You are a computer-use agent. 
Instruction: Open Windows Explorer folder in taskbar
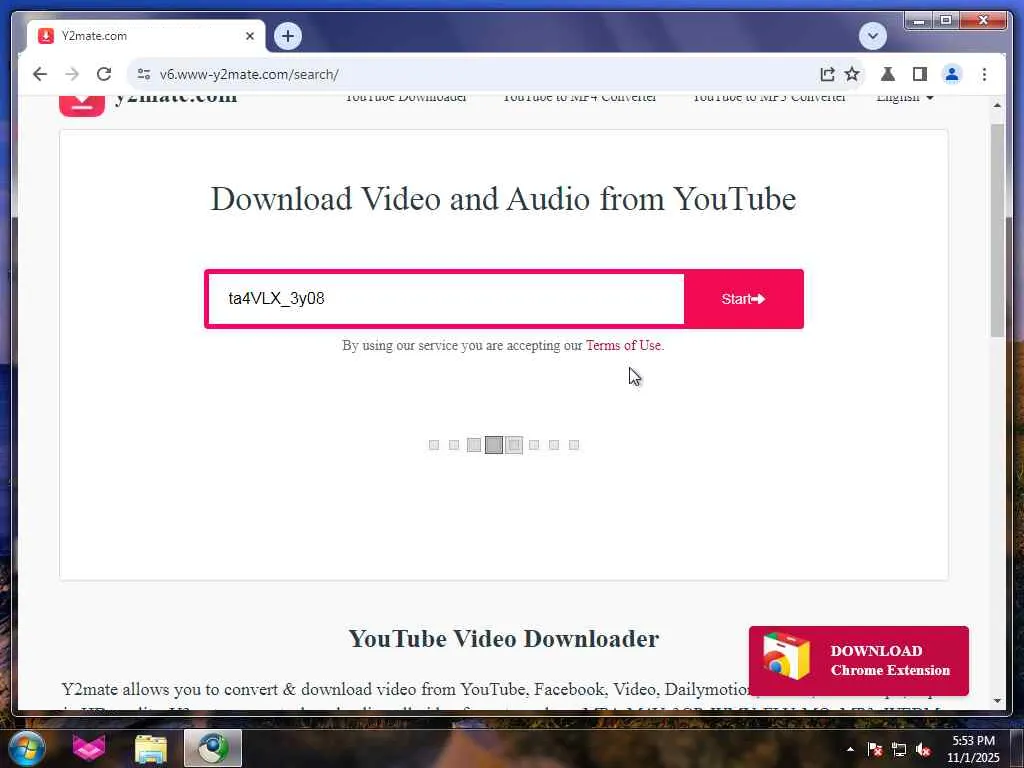click(151, 748)
